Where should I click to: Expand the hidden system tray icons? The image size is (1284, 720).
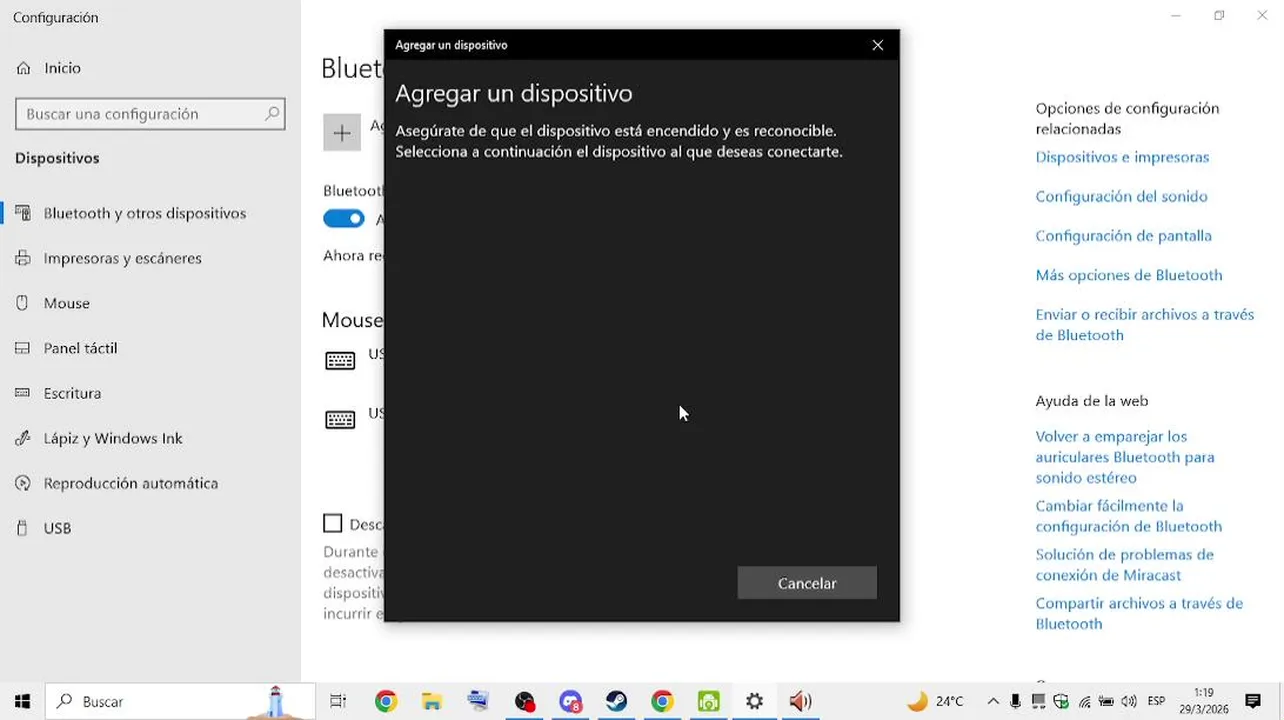pyautogui.click(x=993, y=701)
